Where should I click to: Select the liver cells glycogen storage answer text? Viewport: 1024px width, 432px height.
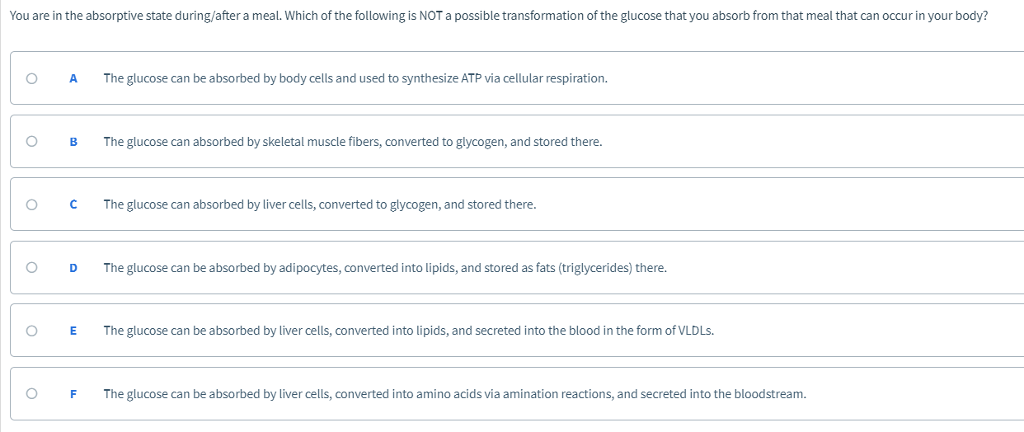tap(319, 205)
